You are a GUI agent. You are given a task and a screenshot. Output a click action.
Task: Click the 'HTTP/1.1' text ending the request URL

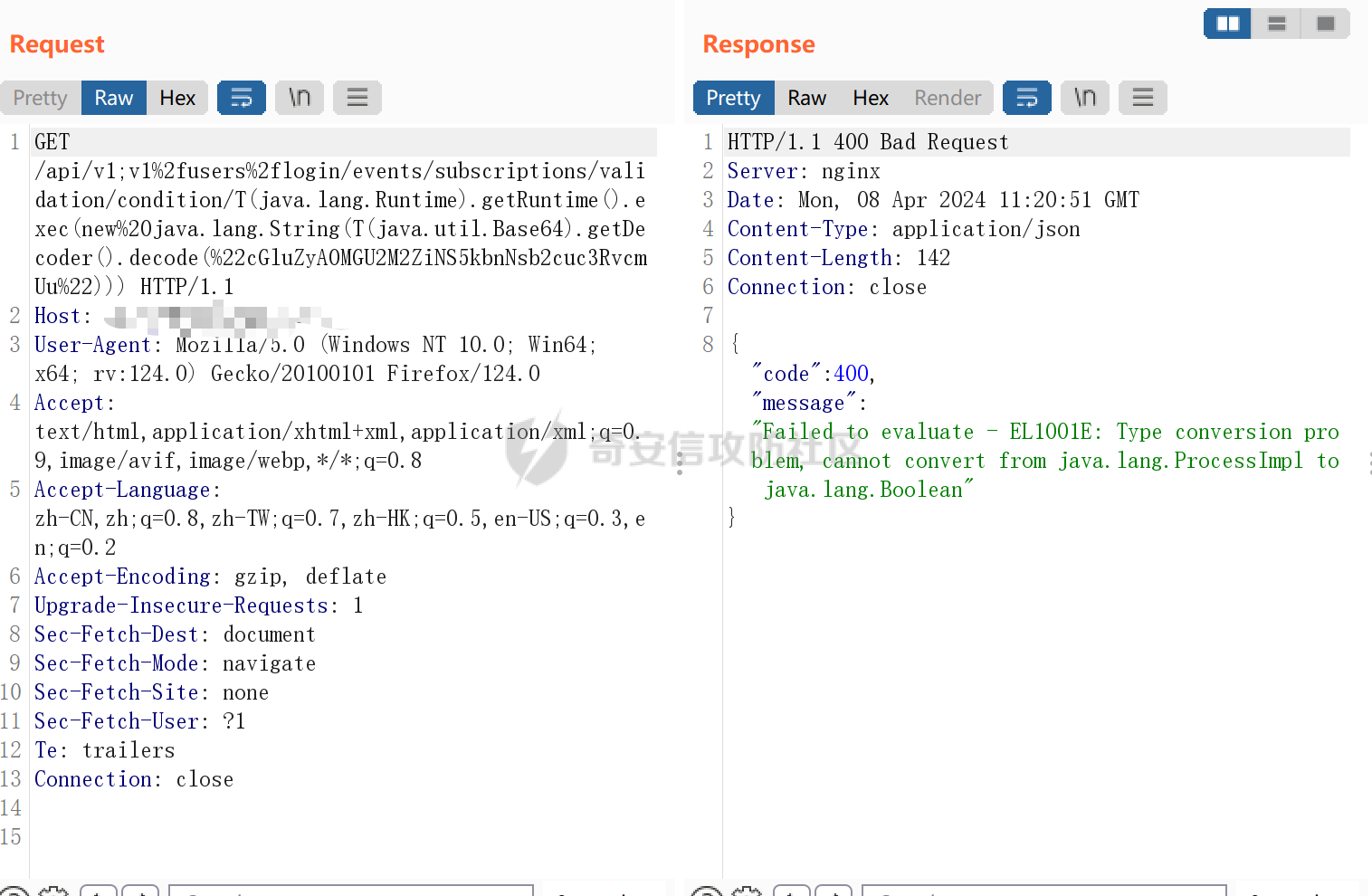(x=186, y=287)
